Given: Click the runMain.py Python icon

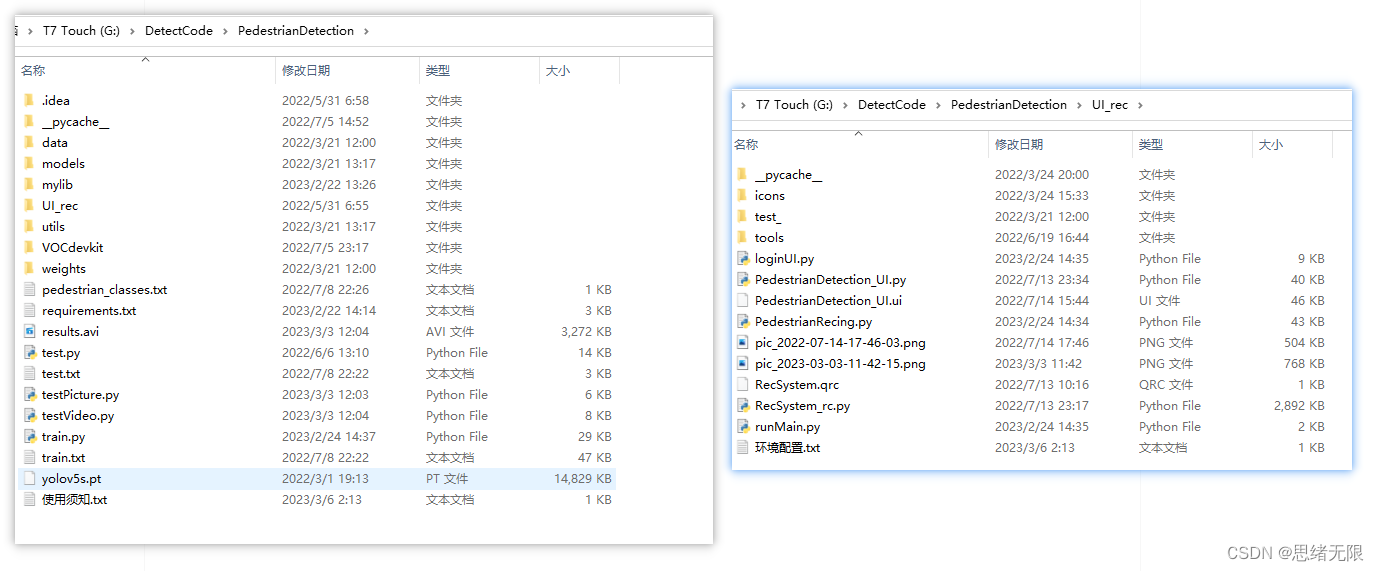Looking at the screenshot, I should [x=742, y=426].
